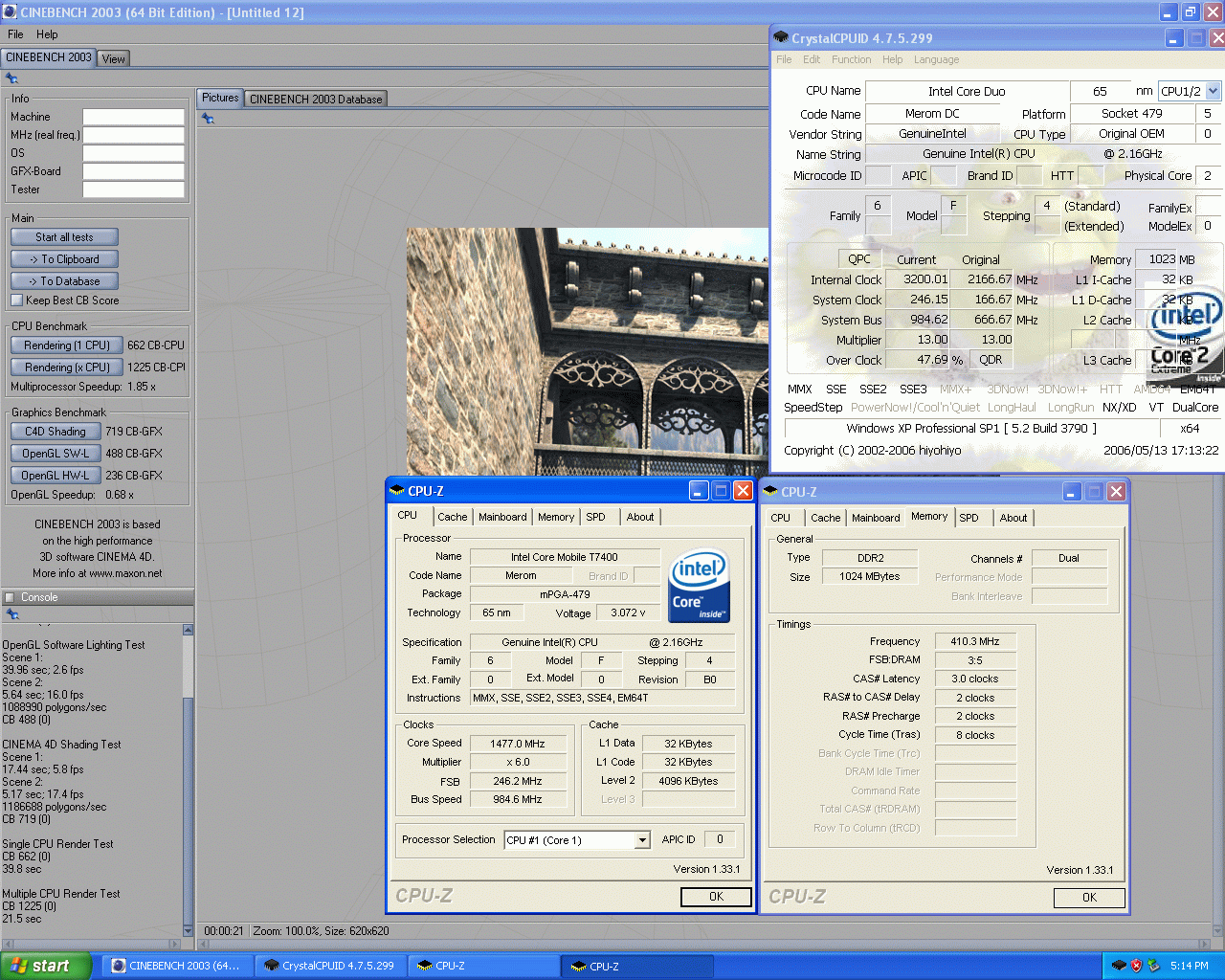Viewport: 1225px width, 980px height.
Task: Click the Intel Core 2 Extreme logo in CrystalCPUID
Action: tap(1187, 335)
